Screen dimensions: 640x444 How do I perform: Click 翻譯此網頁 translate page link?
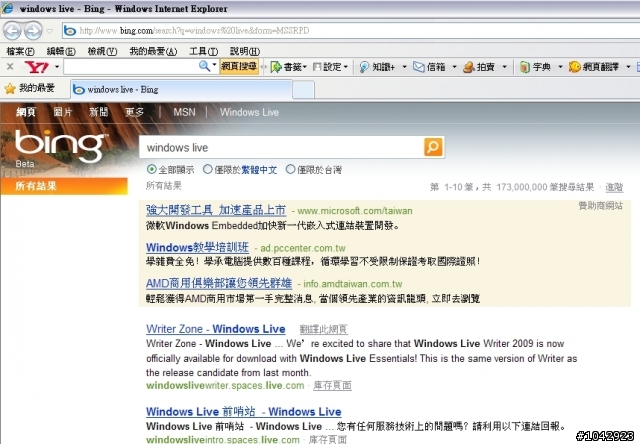pos(324,329)
